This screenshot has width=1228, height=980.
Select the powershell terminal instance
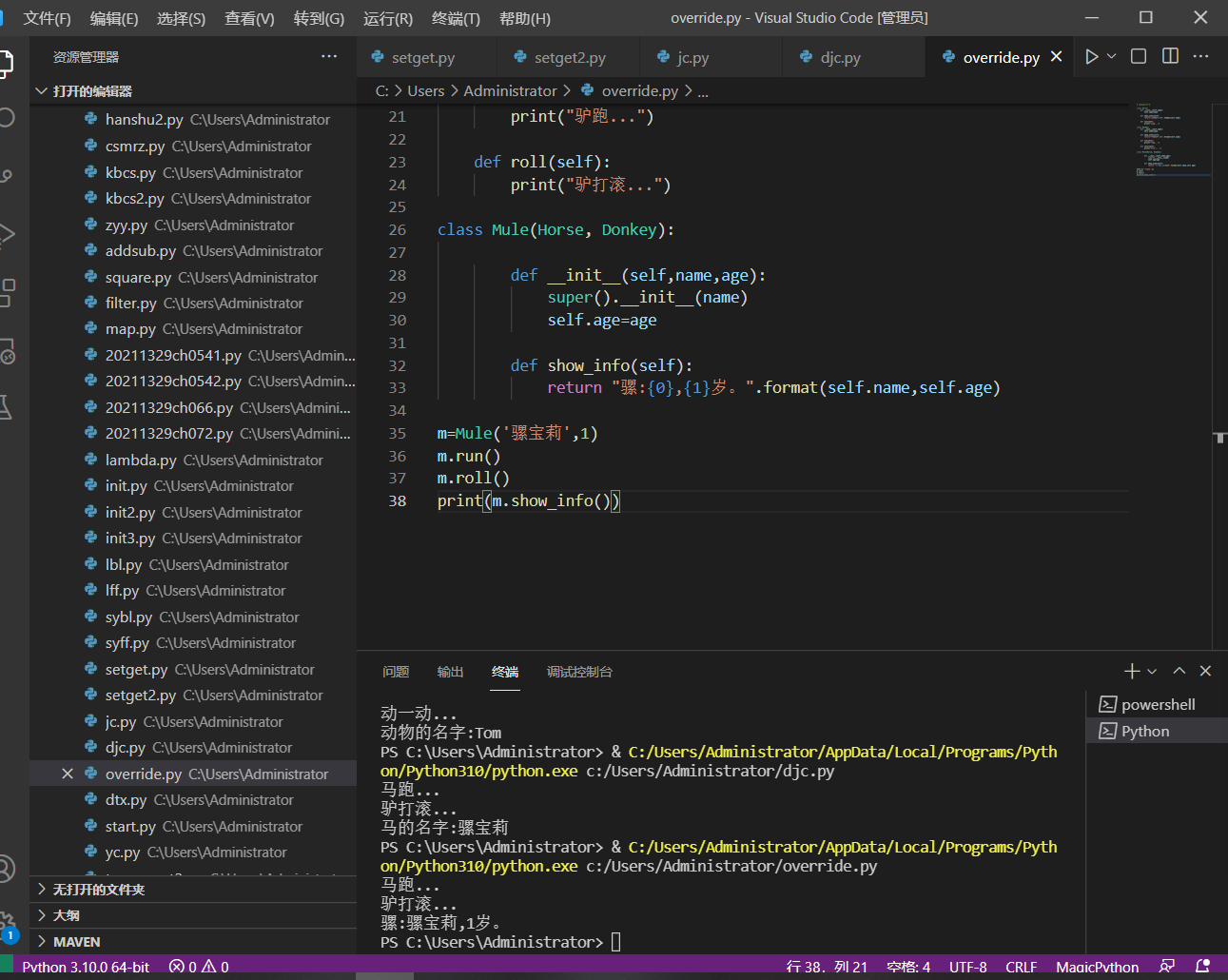pyautogui.click(x=1157, y=705)
